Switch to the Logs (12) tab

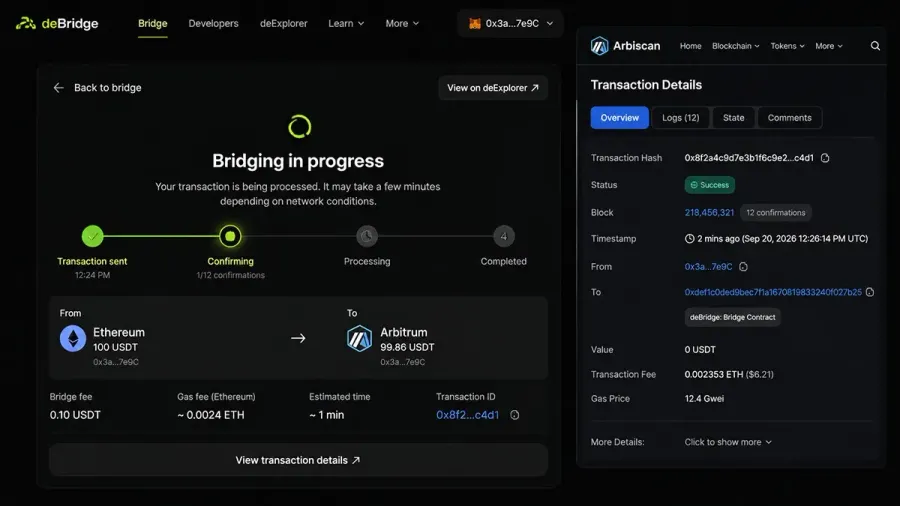coord(681,118)
